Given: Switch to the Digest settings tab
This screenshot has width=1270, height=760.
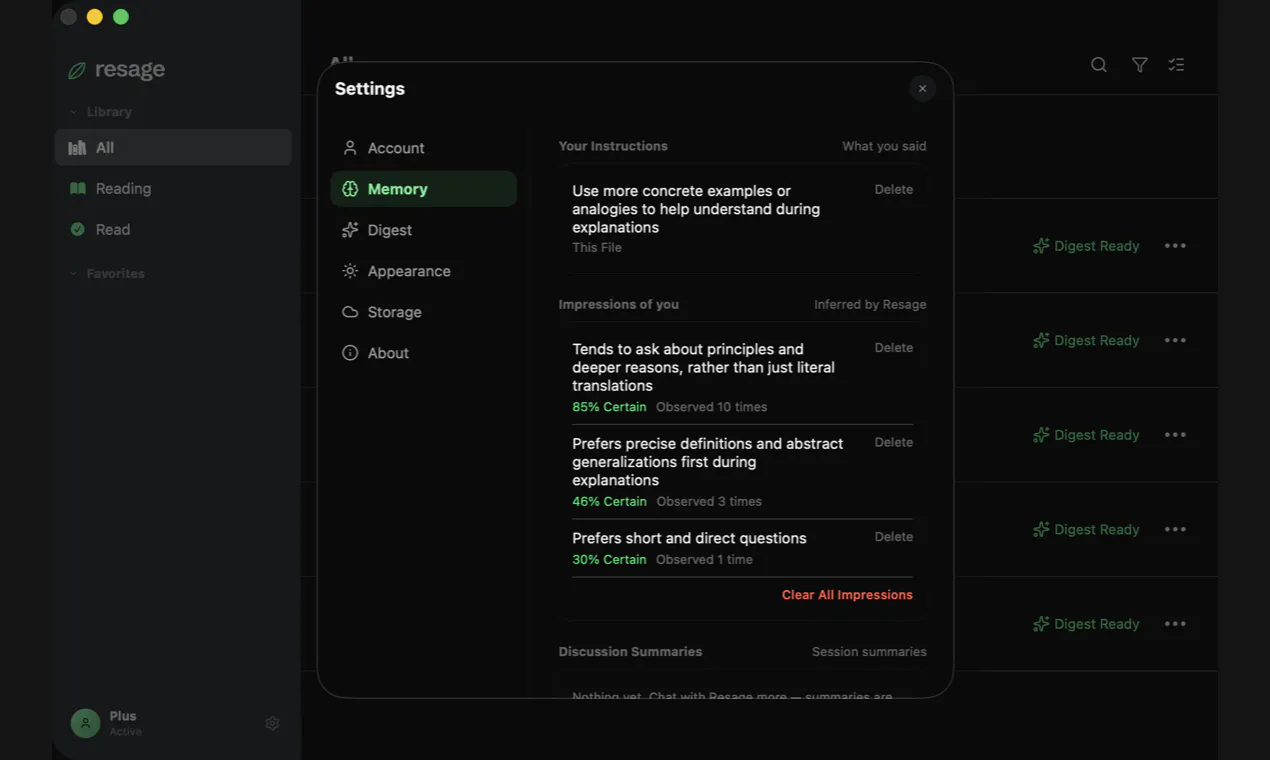Looking at the screenshot, I should [423, 230].
